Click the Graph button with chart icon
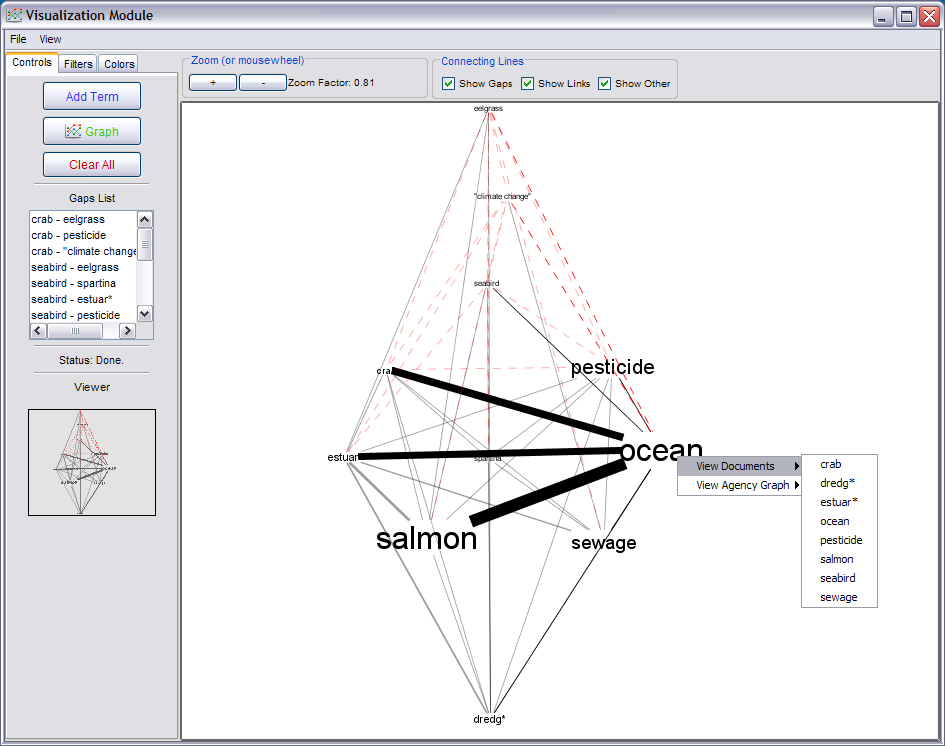 [92, 131]
